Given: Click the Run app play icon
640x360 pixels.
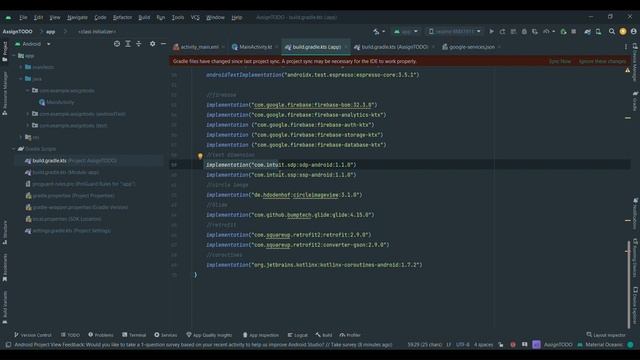Looking at the screenshot, I should pyautogui.click(x=491, y=31).
